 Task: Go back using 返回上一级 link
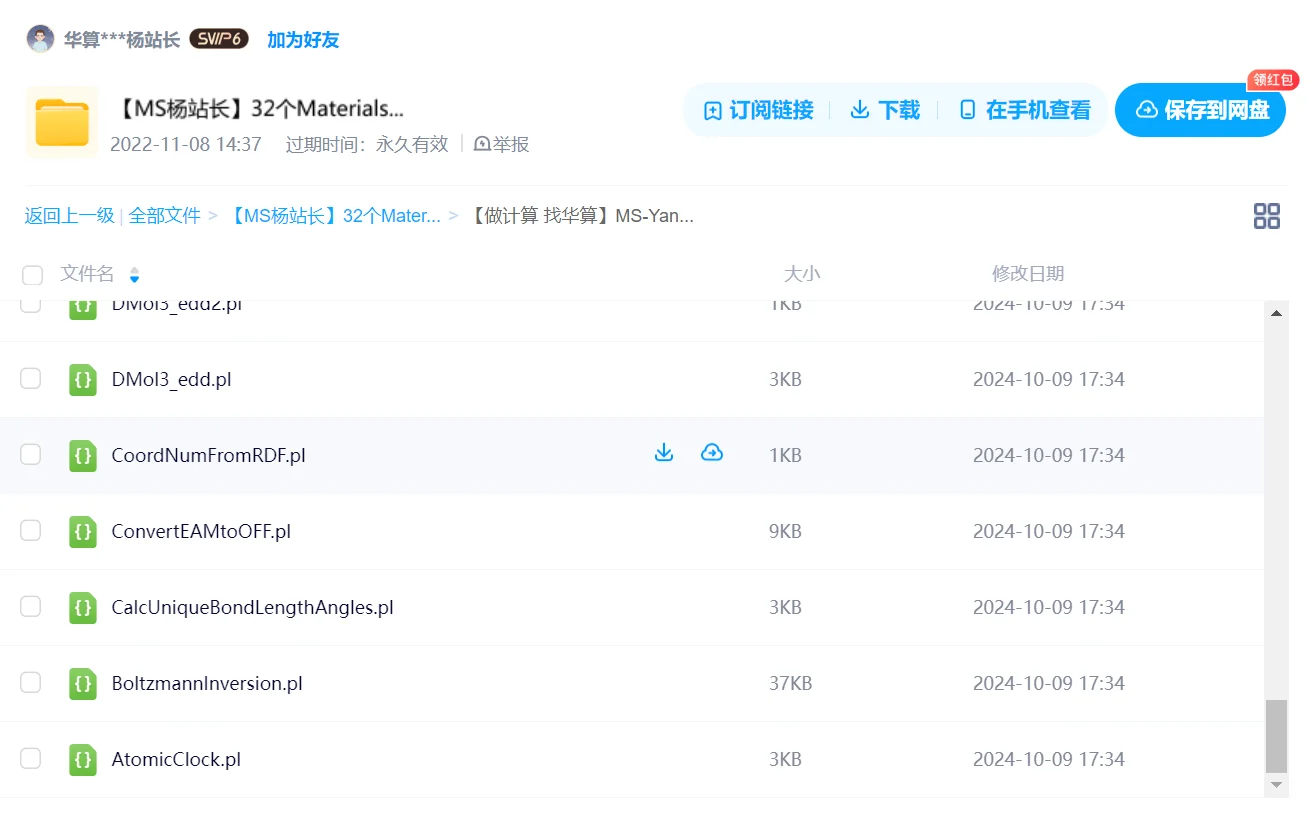[68, 215]
